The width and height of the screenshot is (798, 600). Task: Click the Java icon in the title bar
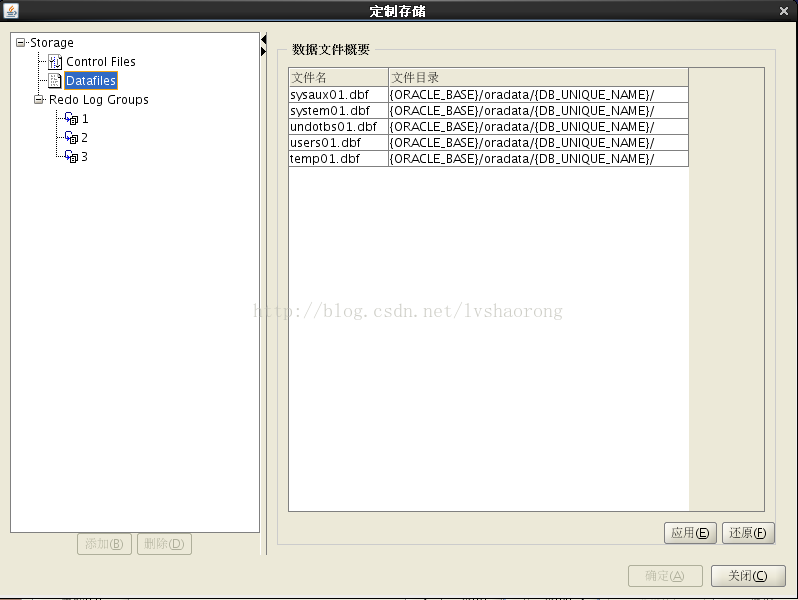pos(11,10)
